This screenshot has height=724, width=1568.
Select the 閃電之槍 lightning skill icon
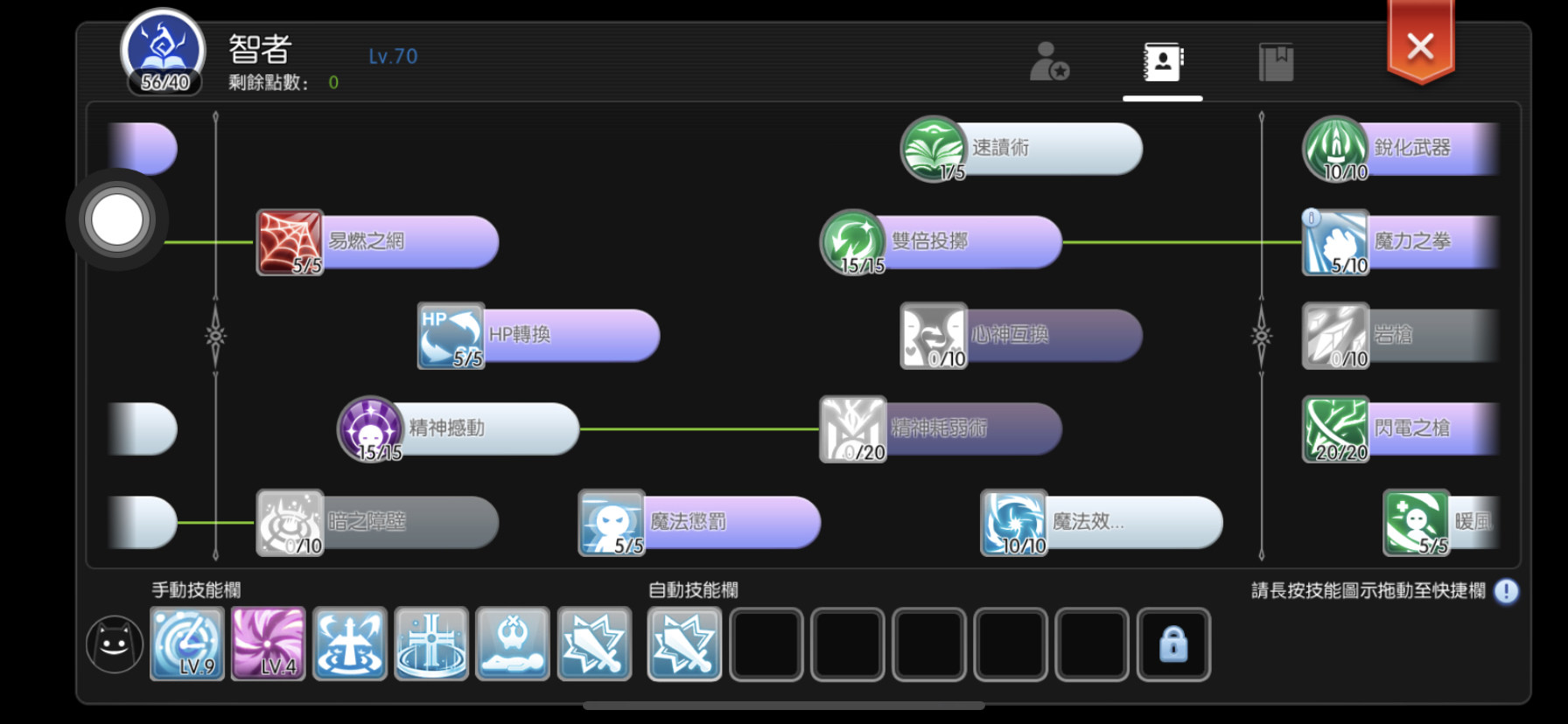coord(1336,429)
